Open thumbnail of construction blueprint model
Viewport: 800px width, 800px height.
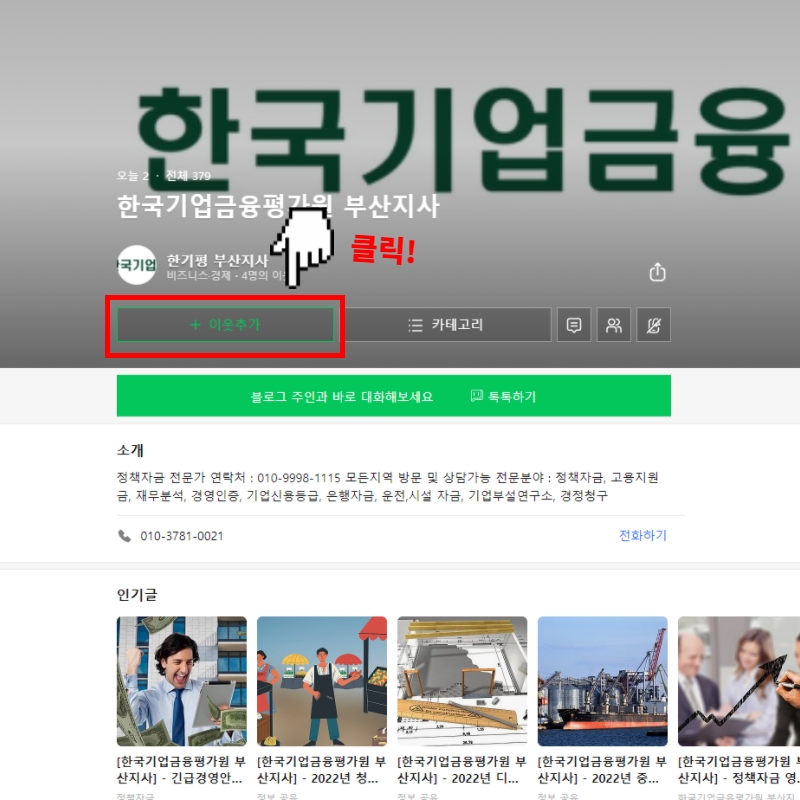462,681
